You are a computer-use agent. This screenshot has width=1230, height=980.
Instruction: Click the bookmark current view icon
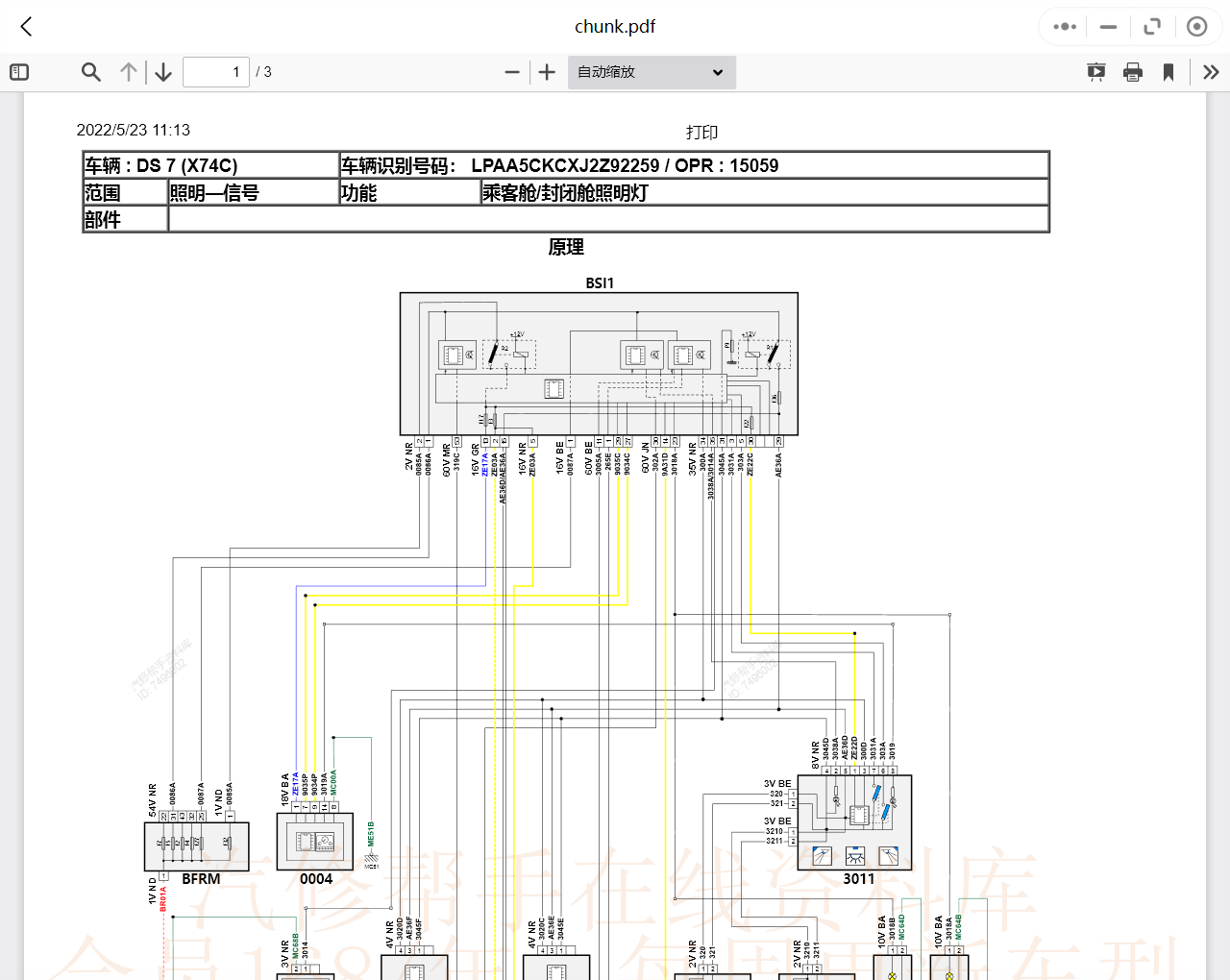tap(1168, 72)
